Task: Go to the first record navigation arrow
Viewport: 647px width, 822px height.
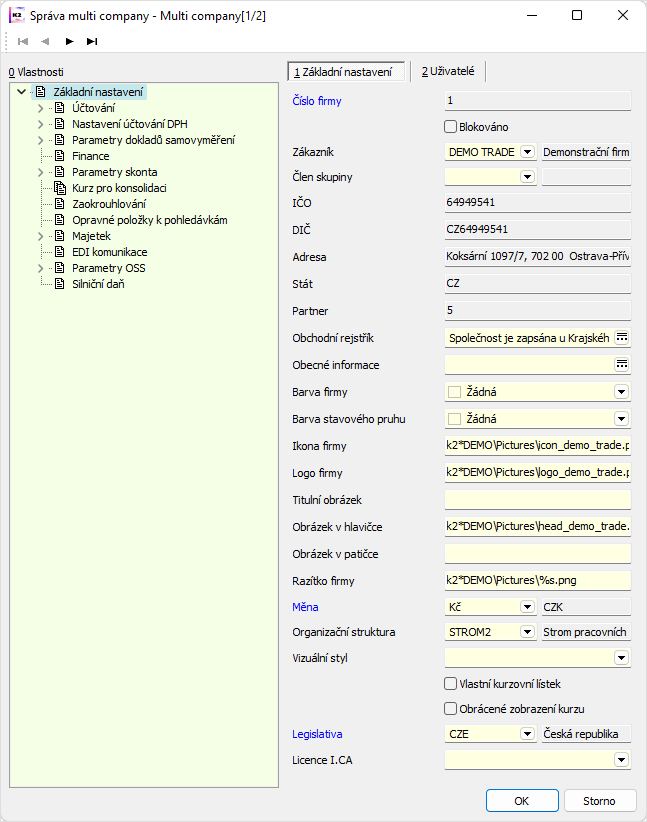Action: [x=23, y=41]
